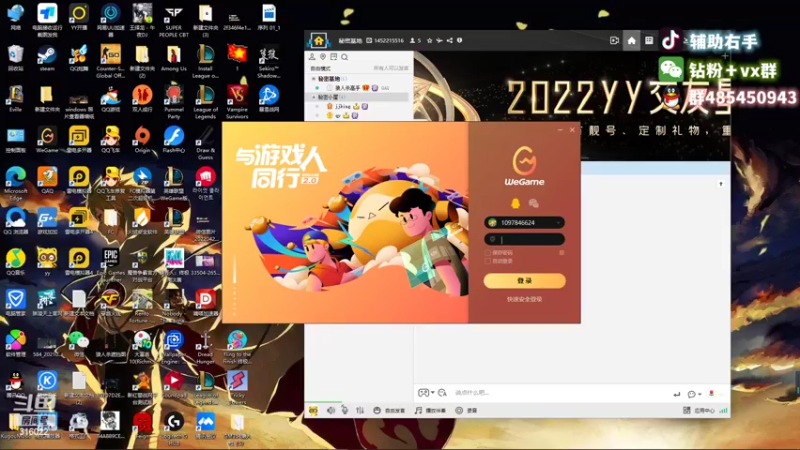Open the video camera icon in YY header

coord(614,40)
